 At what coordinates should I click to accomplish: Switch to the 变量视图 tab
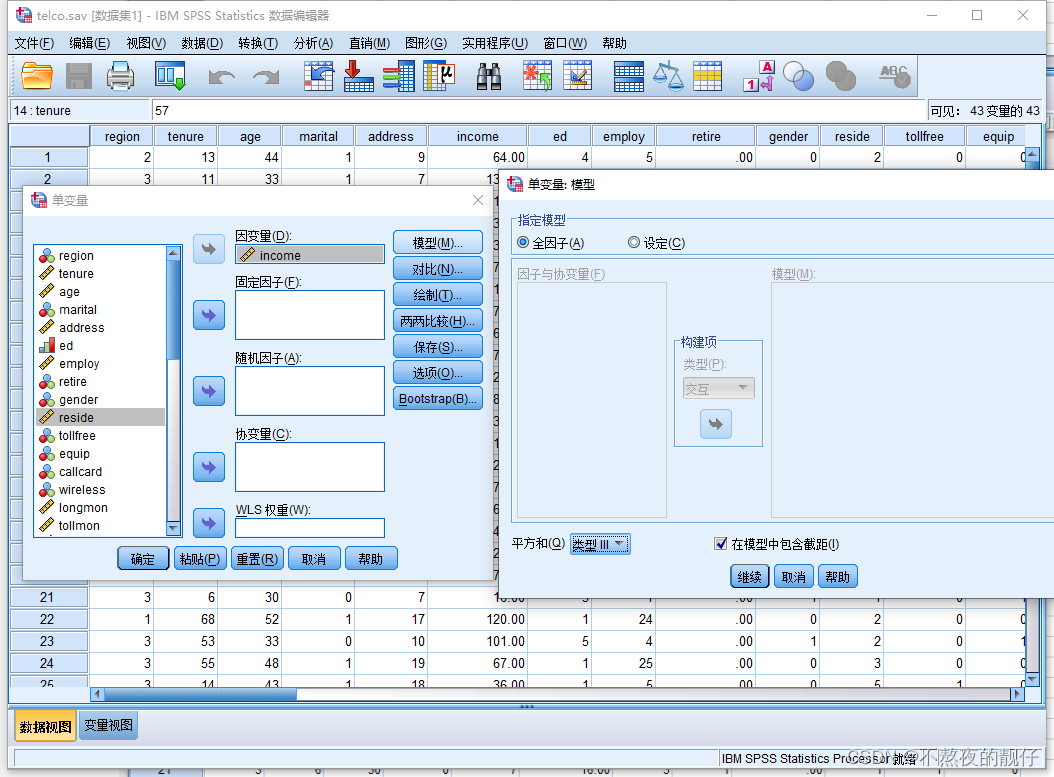pyautogui.click(x=108, y=726)
